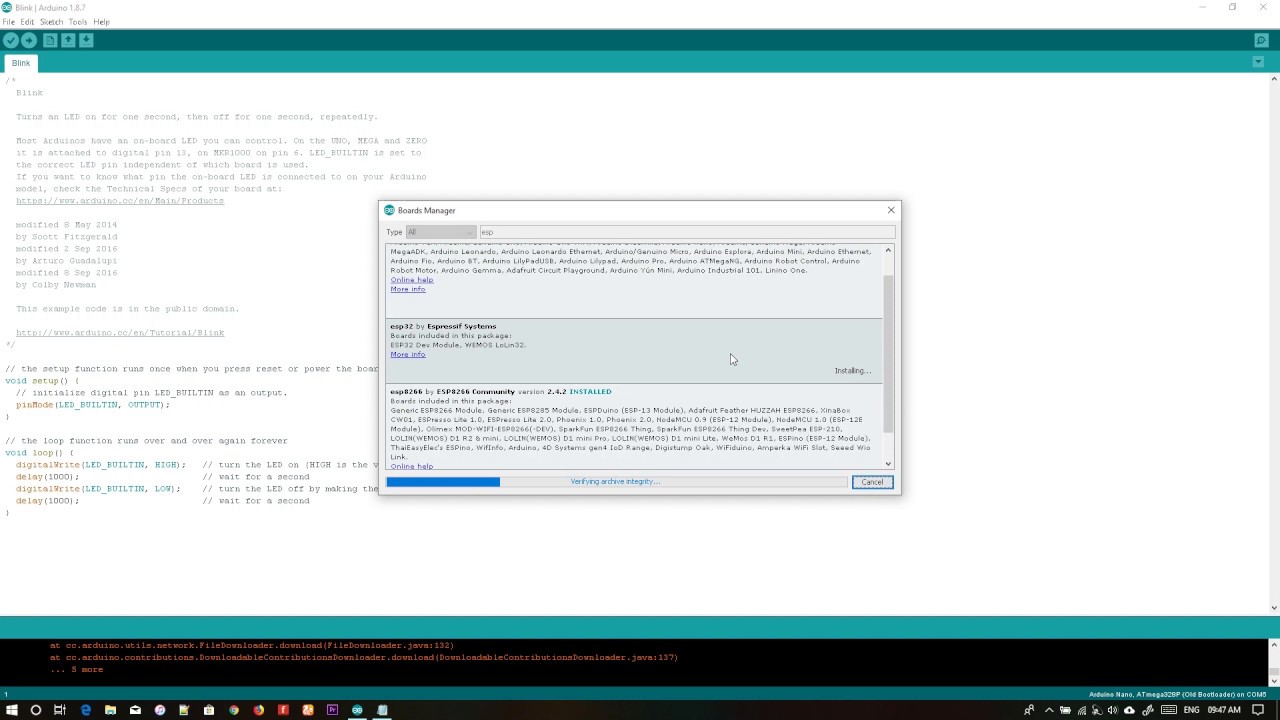
Task: Open the Serial Monitor icon
Action: click(x=1261, y=40)
